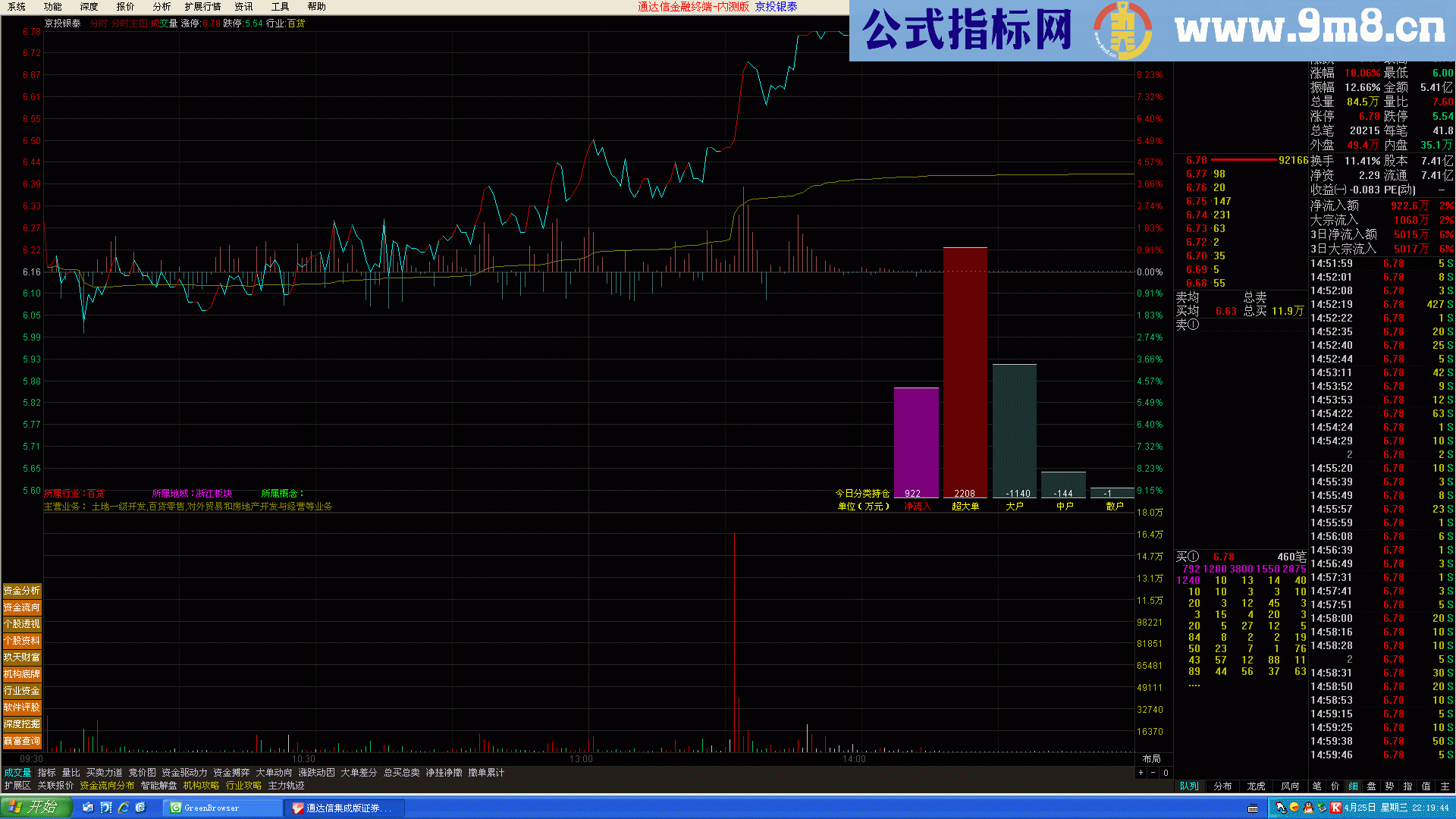Click the dark red 超大单 bar

(x=965, y=372)
